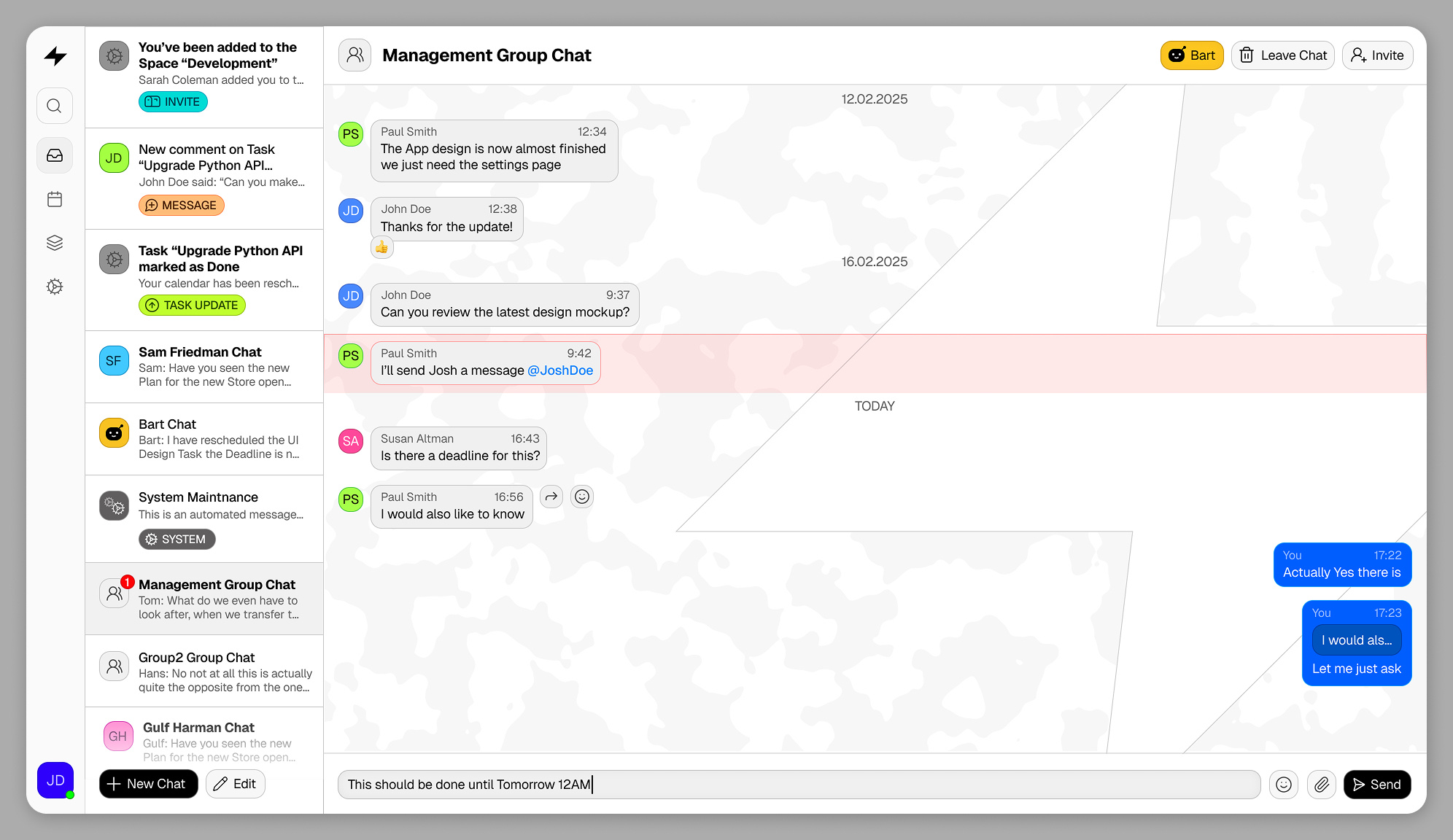Open the settings gear in the sidebar

click(54, 287)
